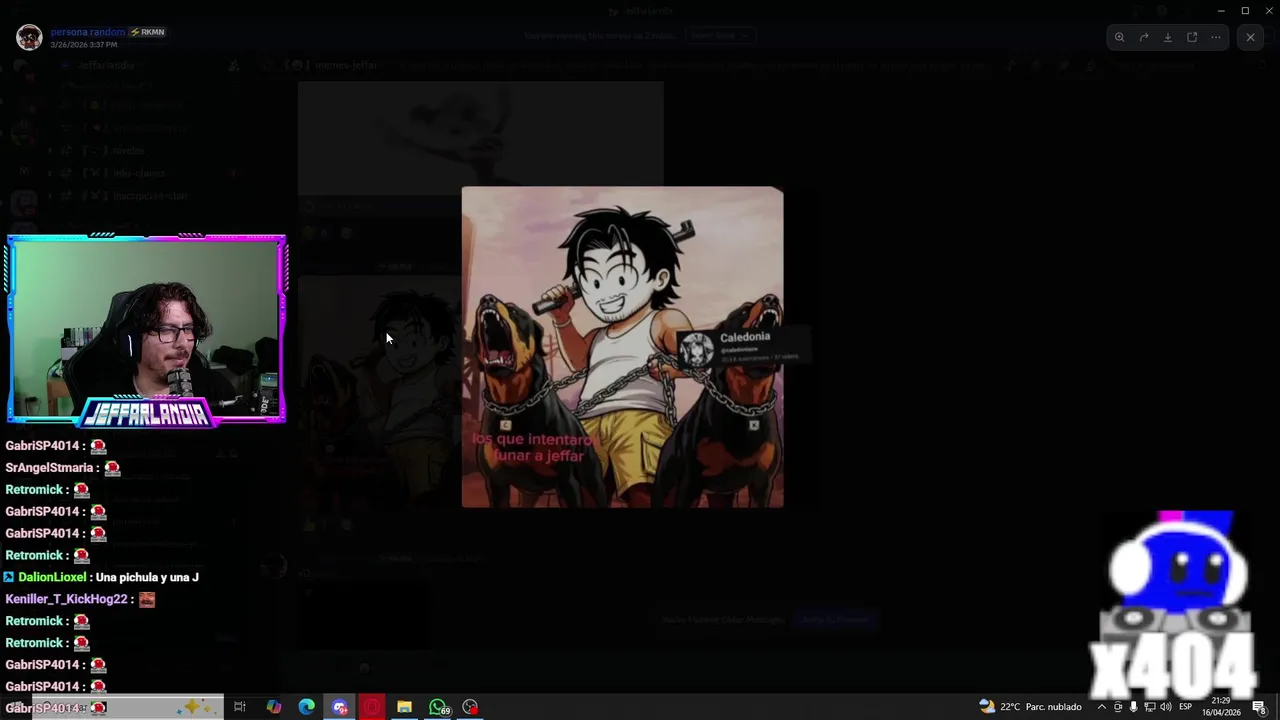
Task: Click DalionLioxel username in chat
Action: coord(52,577)
